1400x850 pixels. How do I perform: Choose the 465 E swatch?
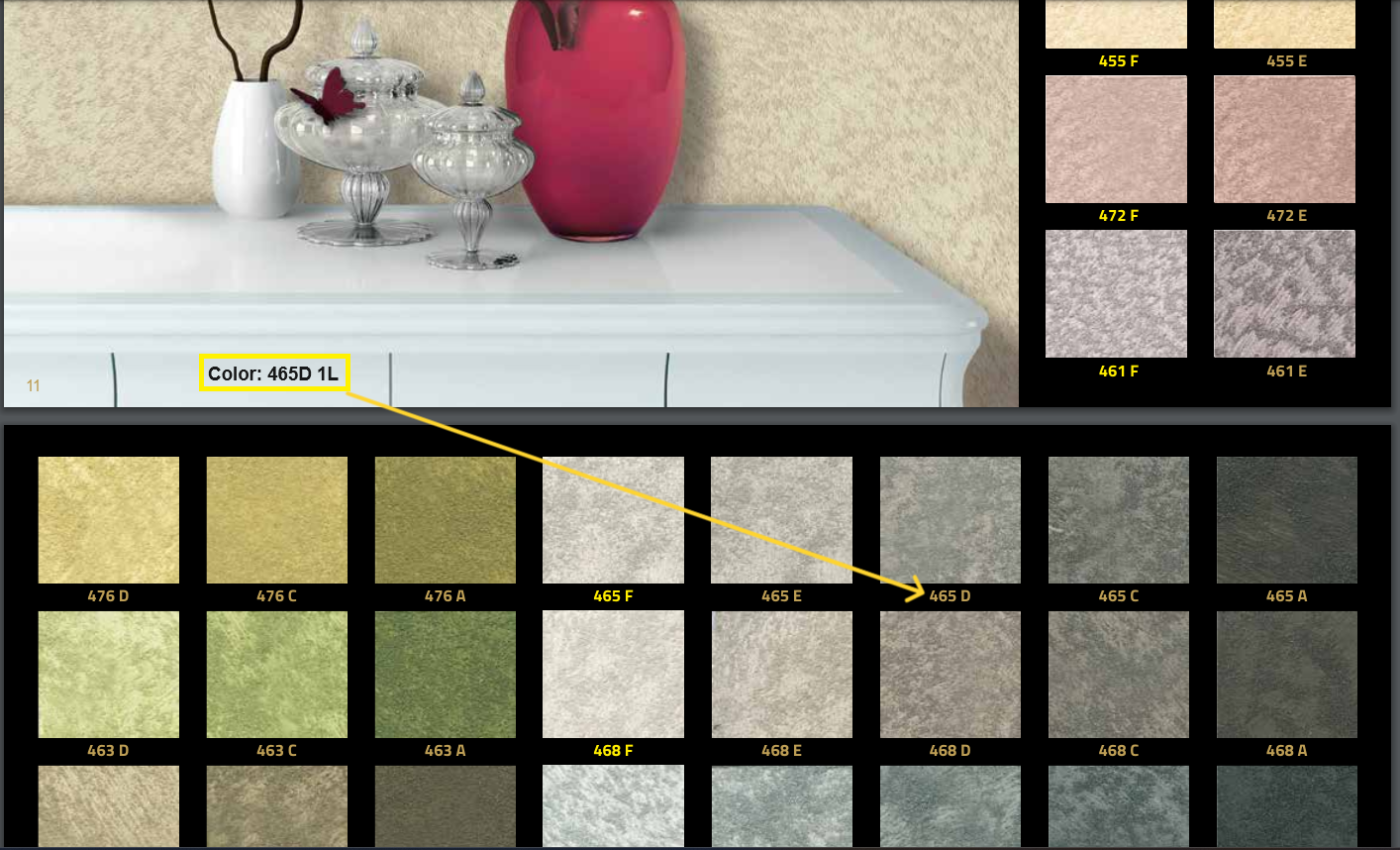point(781,520)
